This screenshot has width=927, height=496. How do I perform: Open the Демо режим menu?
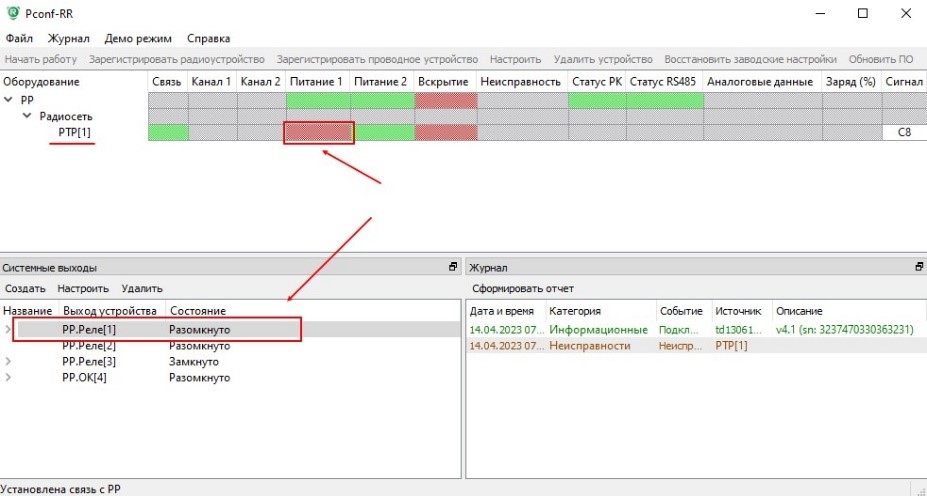click(x=138, y=39)
